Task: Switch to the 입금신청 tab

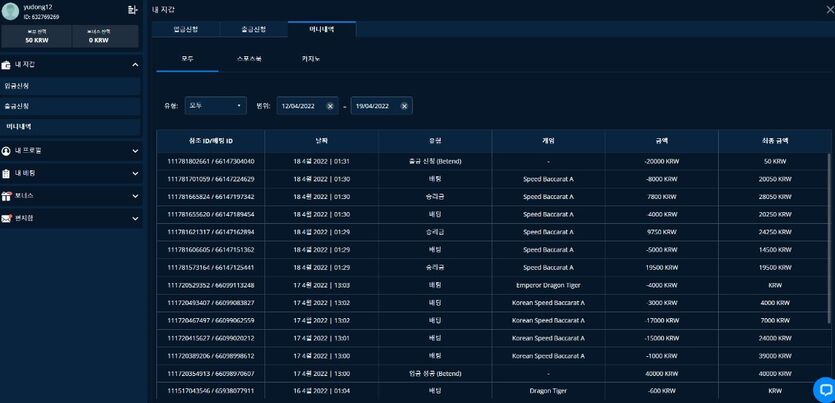Action: 185,29
